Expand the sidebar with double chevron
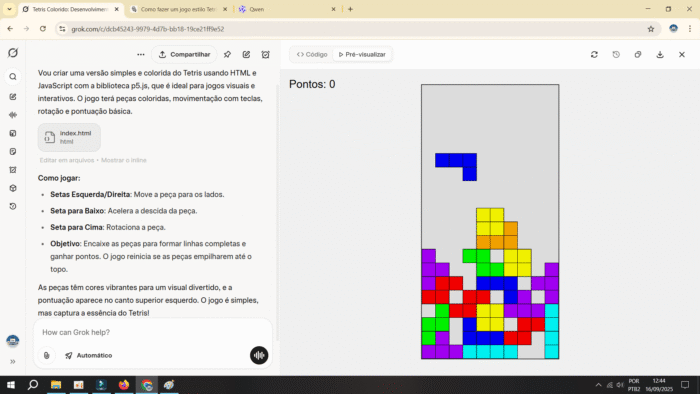Viewport: 700px width, 394px height. [x=13, y=361]
